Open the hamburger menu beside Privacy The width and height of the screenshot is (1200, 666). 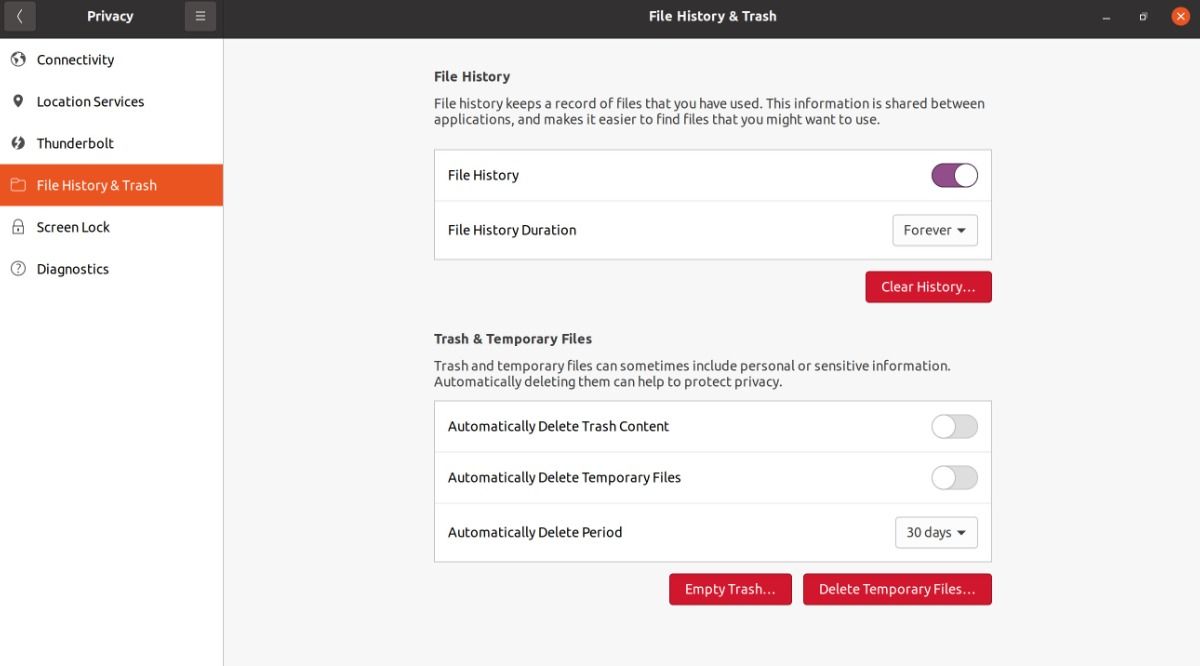[x=200, y=16]
